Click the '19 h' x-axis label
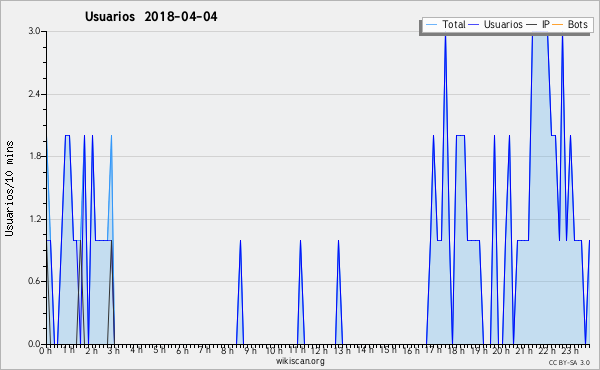Screen dimensions: 600x370 [x=479, y=351]
